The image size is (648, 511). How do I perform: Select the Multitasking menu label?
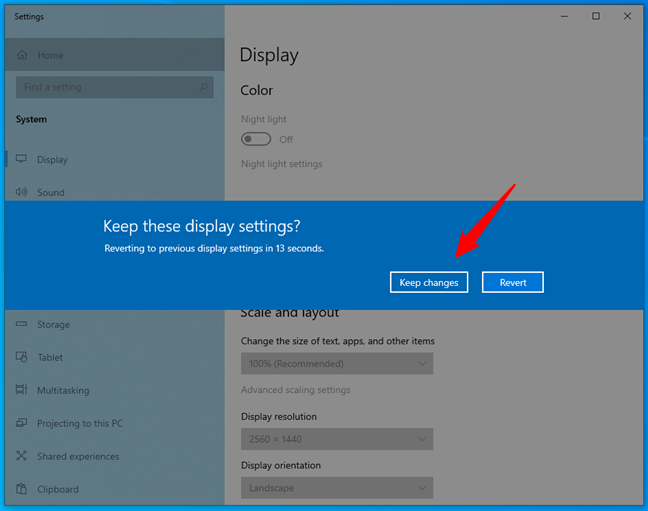[x=63, y=390]
